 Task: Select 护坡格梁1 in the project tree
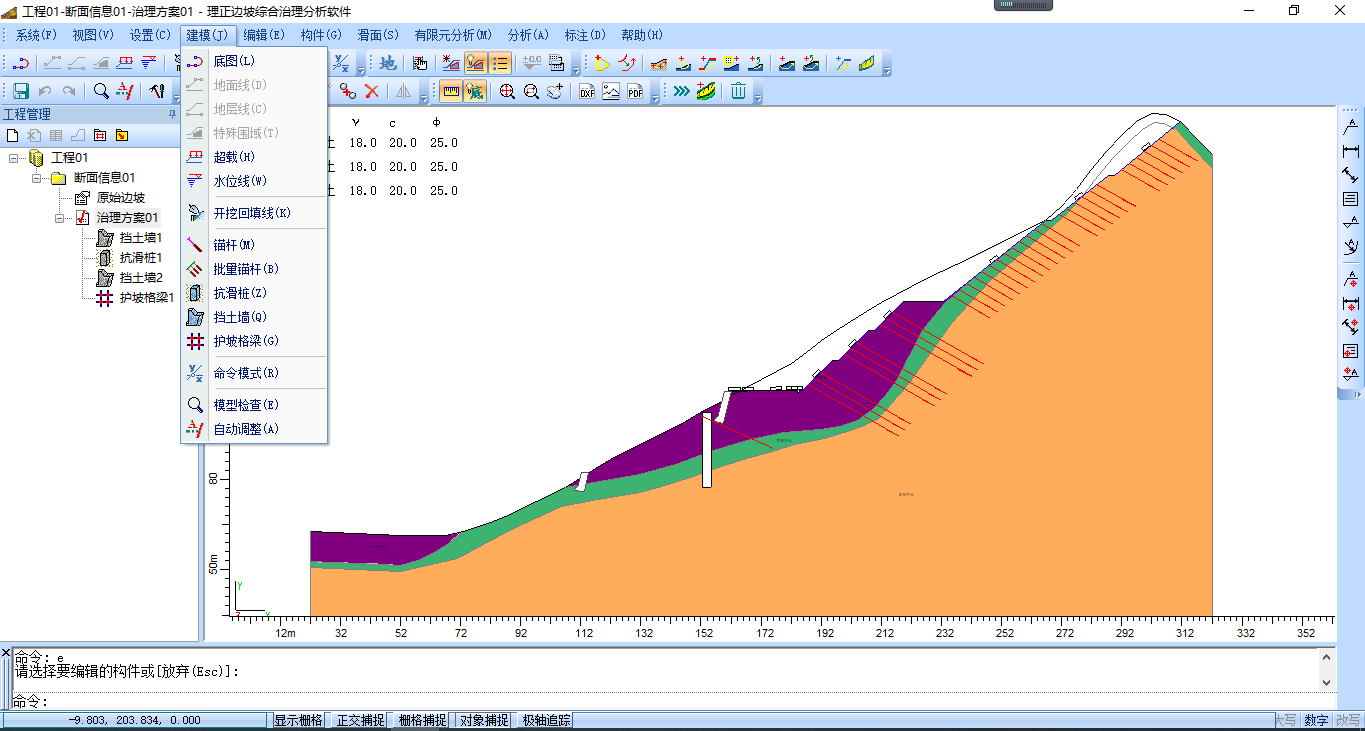pyautogui.click(x=146, y=298)
